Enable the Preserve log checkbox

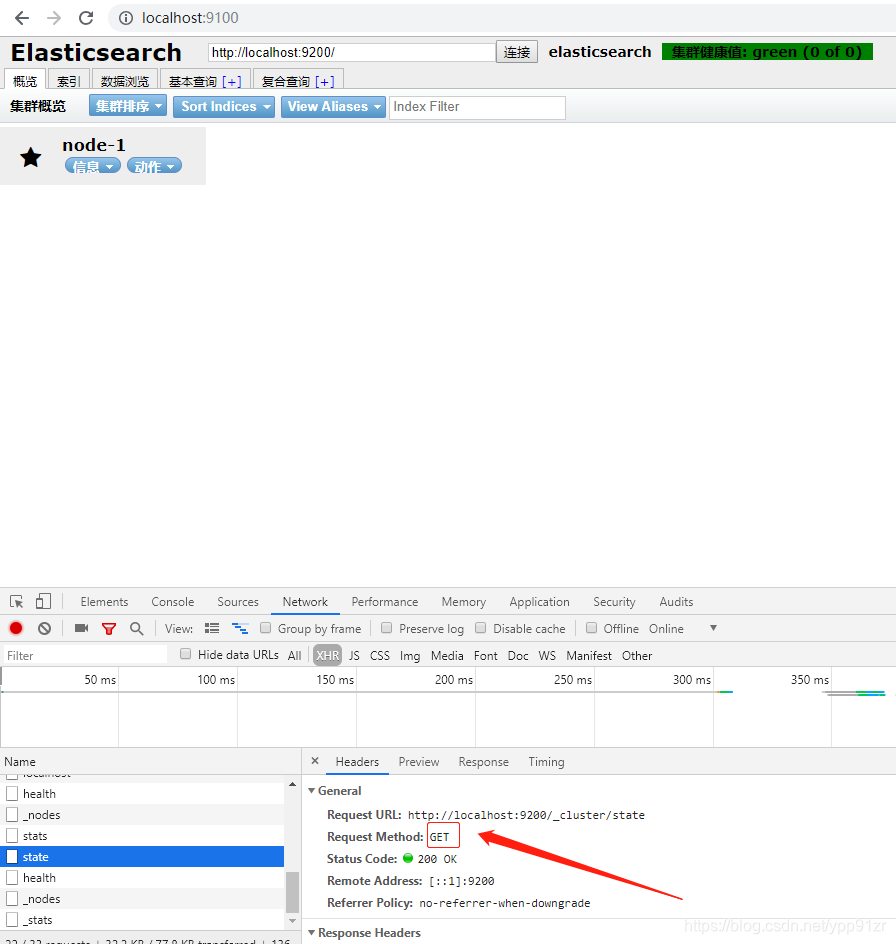(x=387, y=628)
